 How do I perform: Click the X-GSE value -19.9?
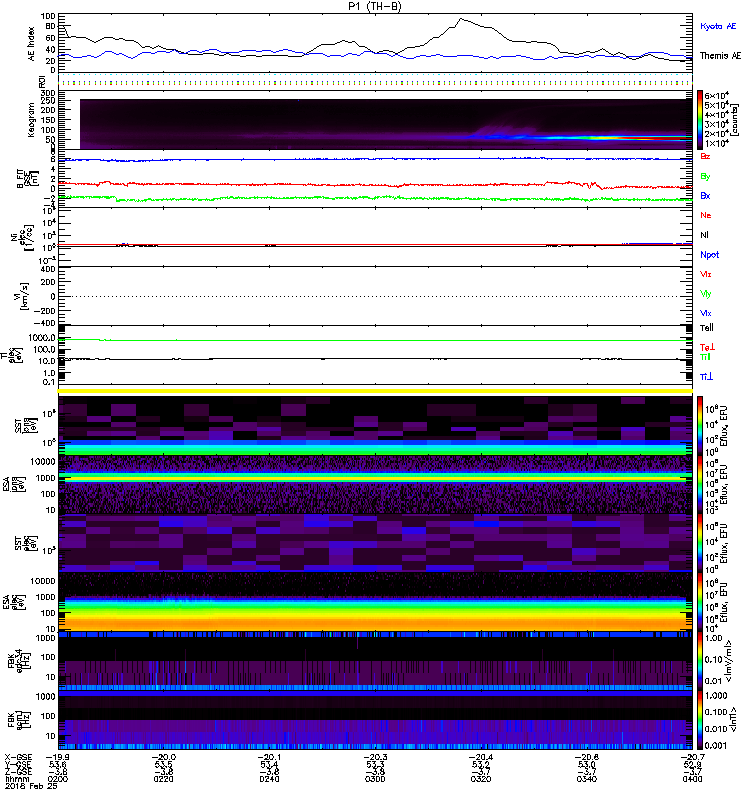pyautogui.click(x=57, y=757)
